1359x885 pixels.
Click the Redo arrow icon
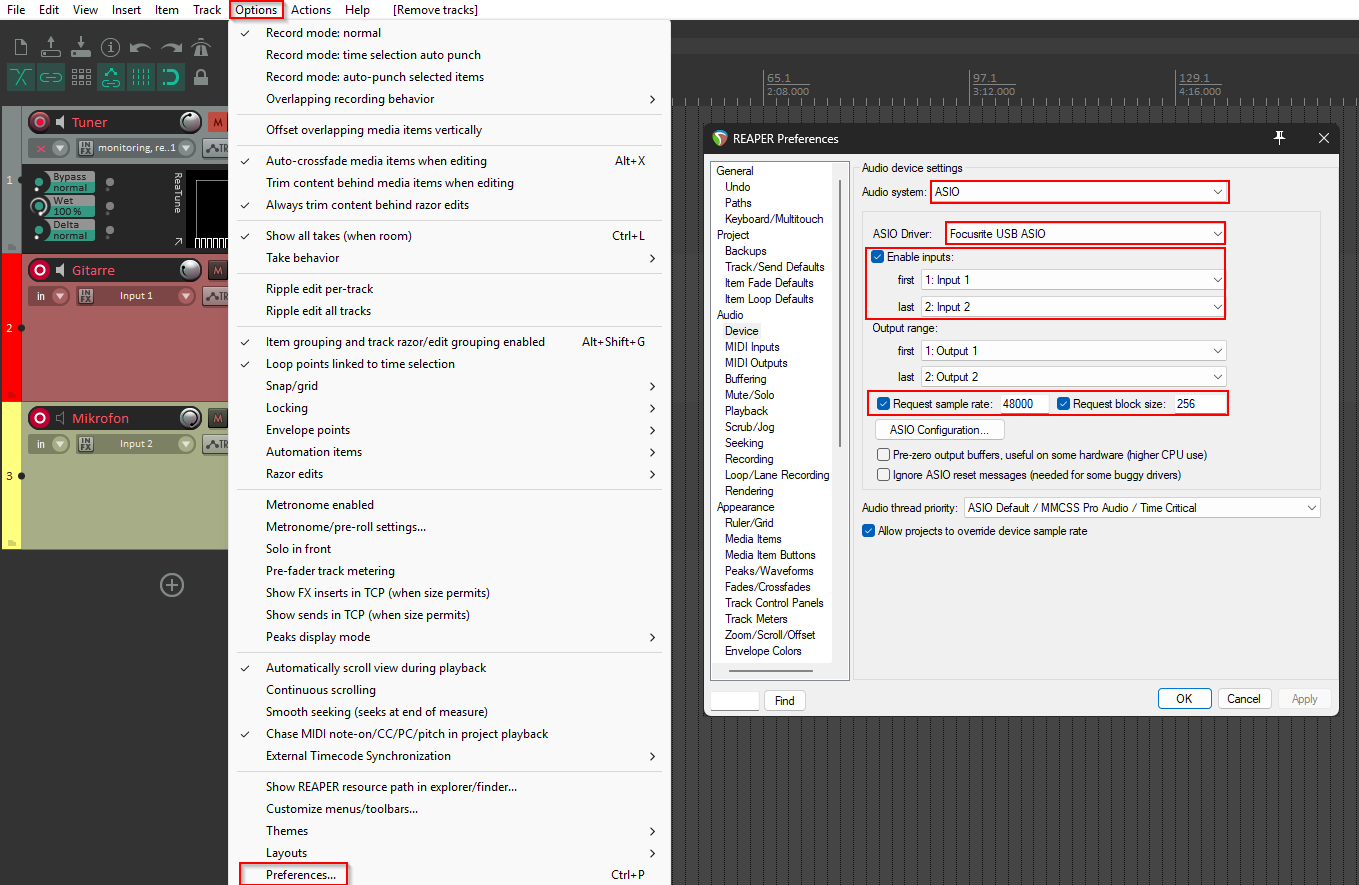tap(171, 47)
